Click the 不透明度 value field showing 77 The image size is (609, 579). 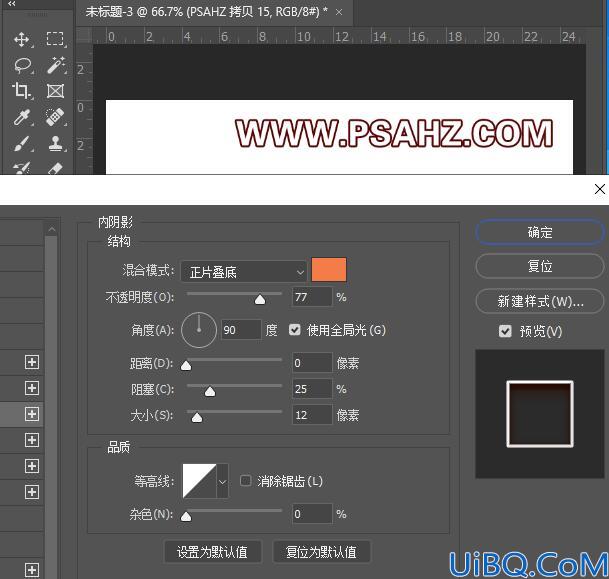tap(312, 297)
